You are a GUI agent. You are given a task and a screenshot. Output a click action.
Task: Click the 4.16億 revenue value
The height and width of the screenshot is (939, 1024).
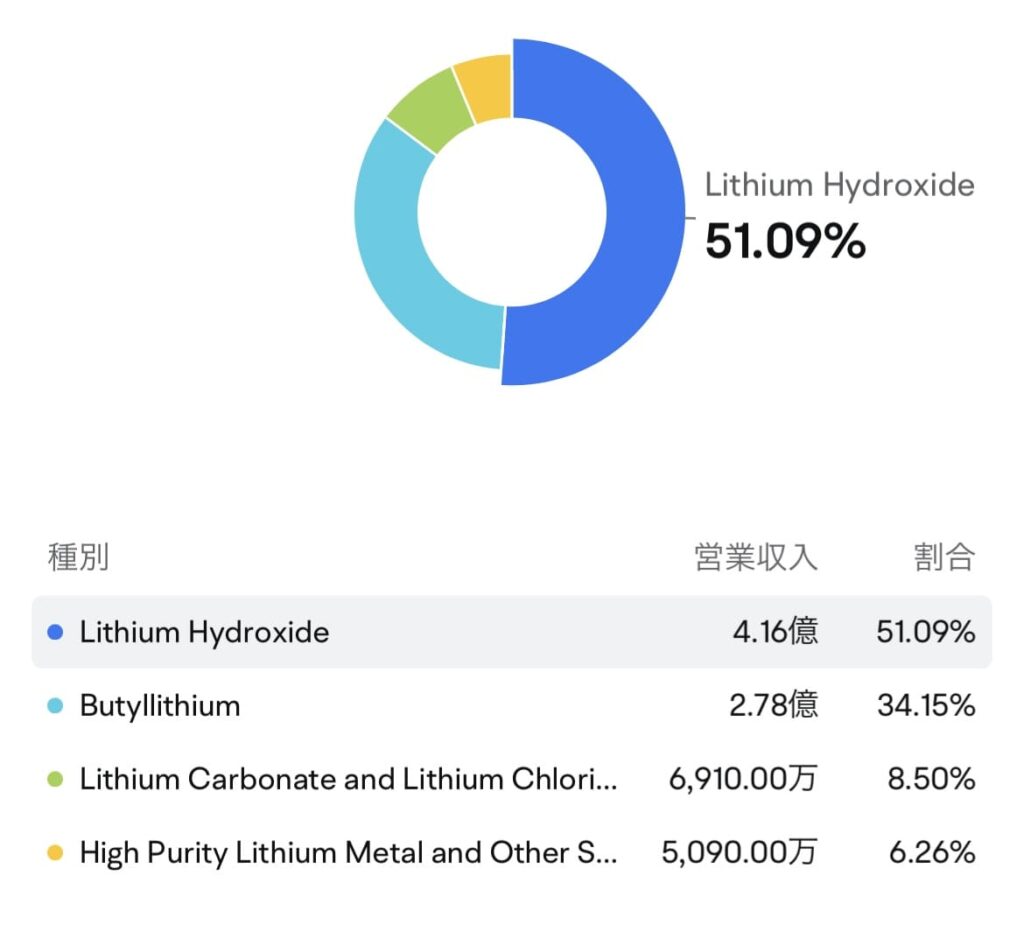tap(773, 632)
